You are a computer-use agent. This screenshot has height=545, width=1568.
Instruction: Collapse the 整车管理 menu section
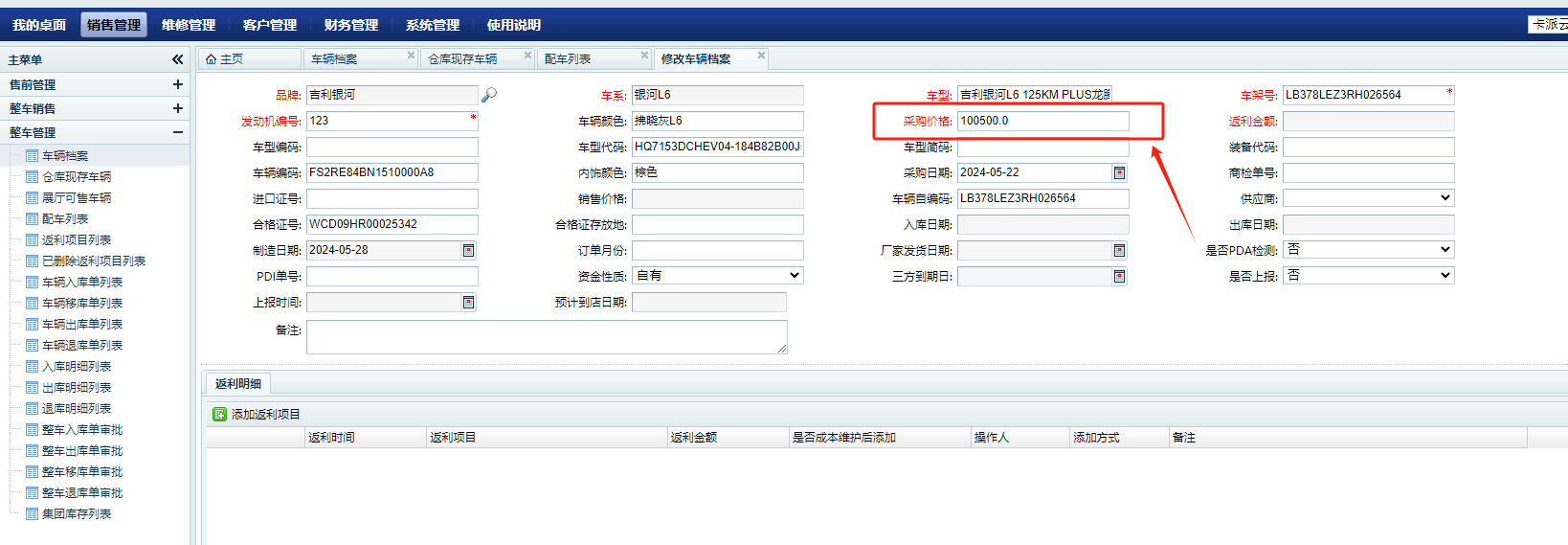coord(177,132)
